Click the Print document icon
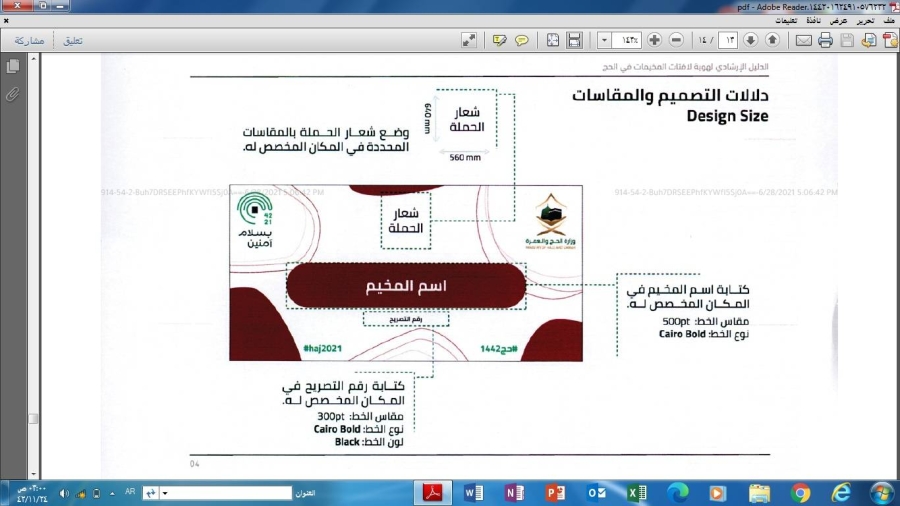Image resolution: width=900 pixels, height=506 pixels. pyautogui.click(x=825, y=40)
